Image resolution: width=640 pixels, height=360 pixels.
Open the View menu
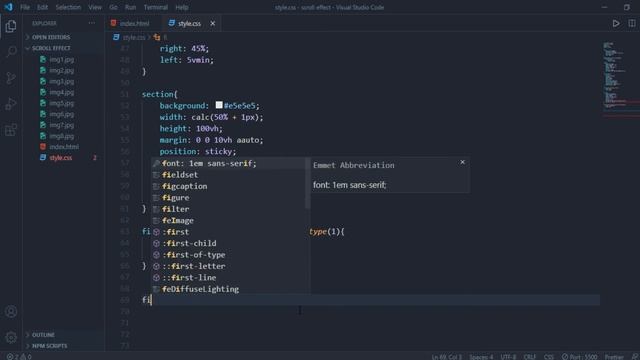tap(95, 7)
